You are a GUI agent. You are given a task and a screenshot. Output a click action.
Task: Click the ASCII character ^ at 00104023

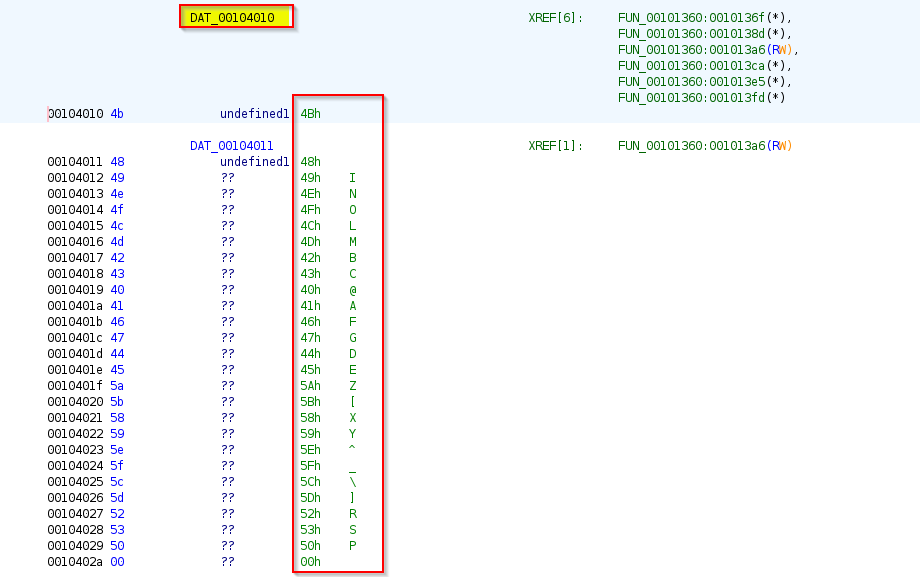tap(353, 448)
